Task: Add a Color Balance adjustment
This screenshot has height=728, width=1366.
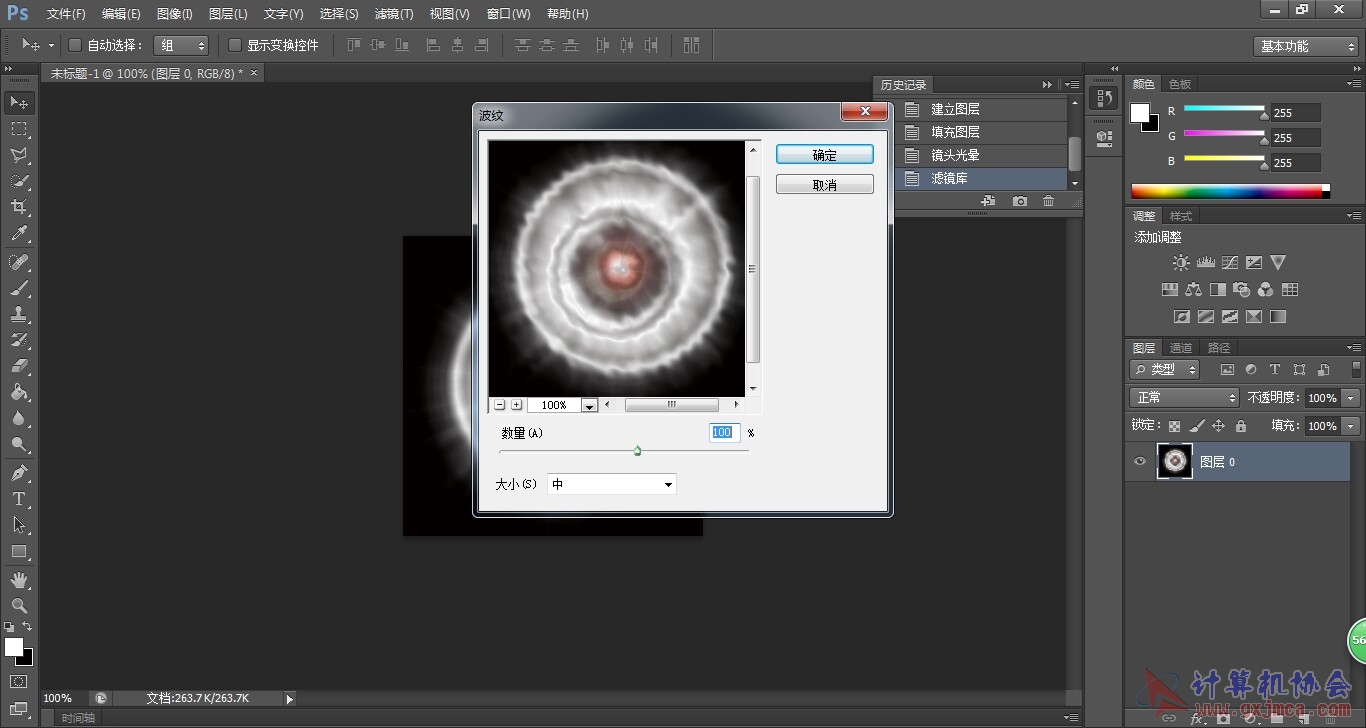Action: click(x=1194, y=290)
